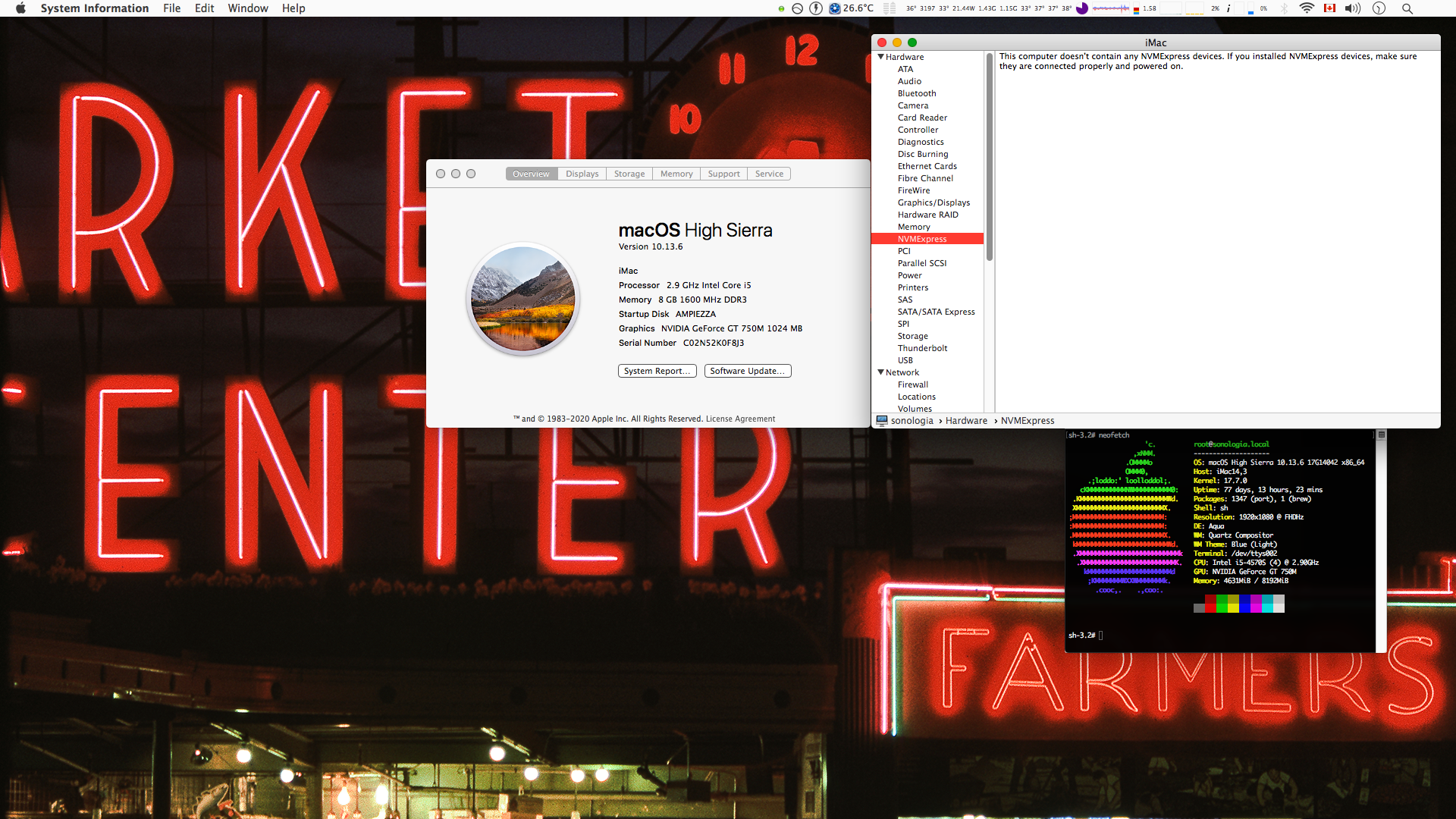
Task: Select Thunderbolt in the sidebar
Action: (x=922, y=348)
